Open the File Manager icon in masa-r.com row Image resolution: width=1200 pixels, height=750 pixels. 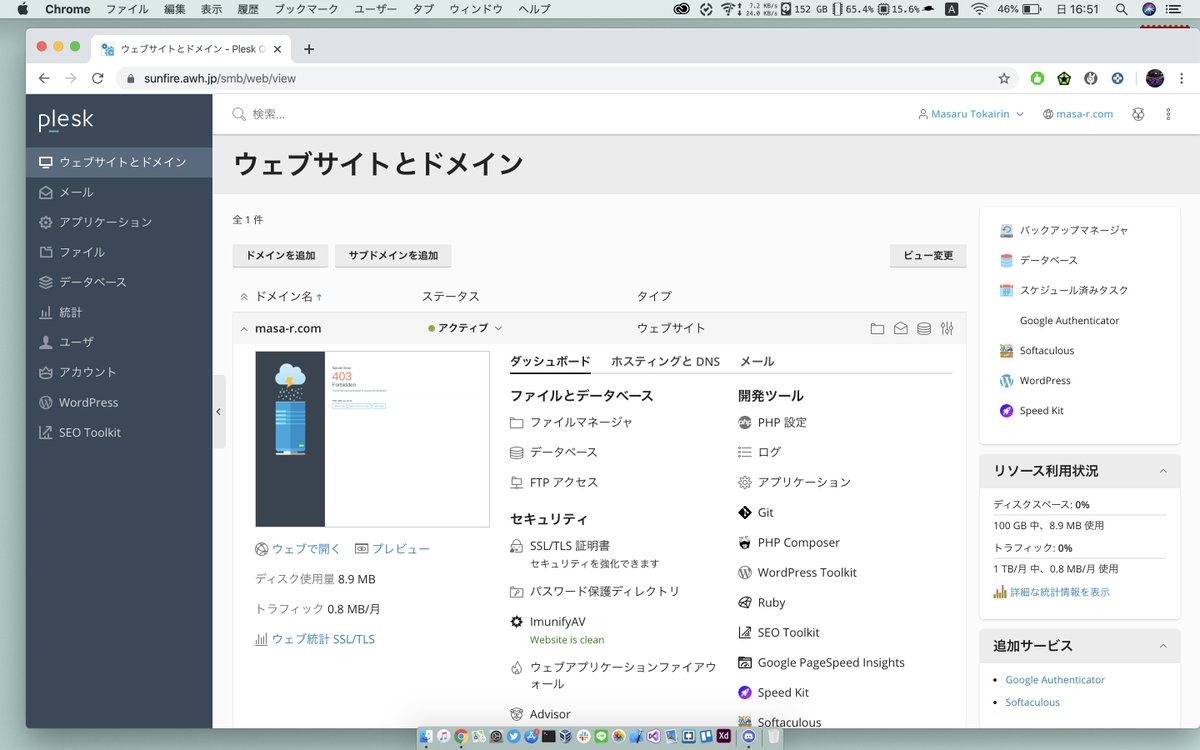(x=877, y=328)
